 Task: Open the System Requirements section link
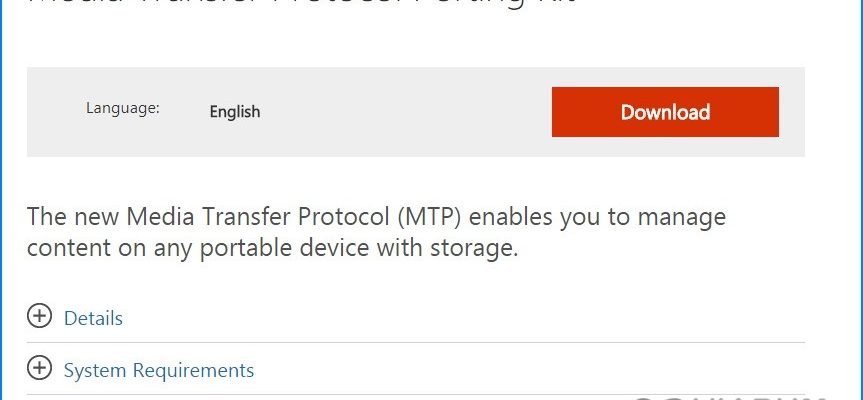159,370
